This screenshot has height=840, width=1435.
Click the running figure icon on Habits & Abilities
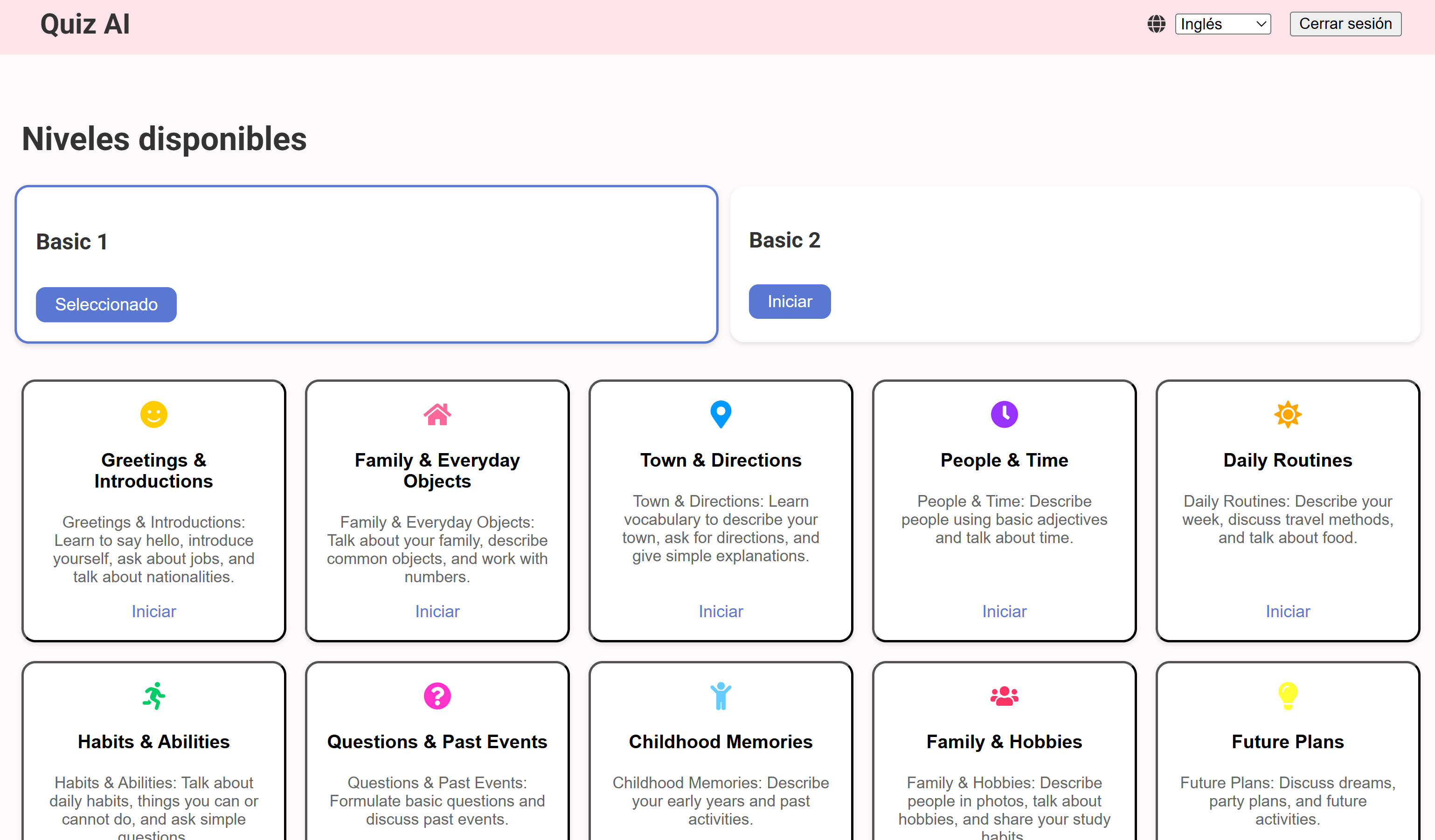click(x=154, y=695)
